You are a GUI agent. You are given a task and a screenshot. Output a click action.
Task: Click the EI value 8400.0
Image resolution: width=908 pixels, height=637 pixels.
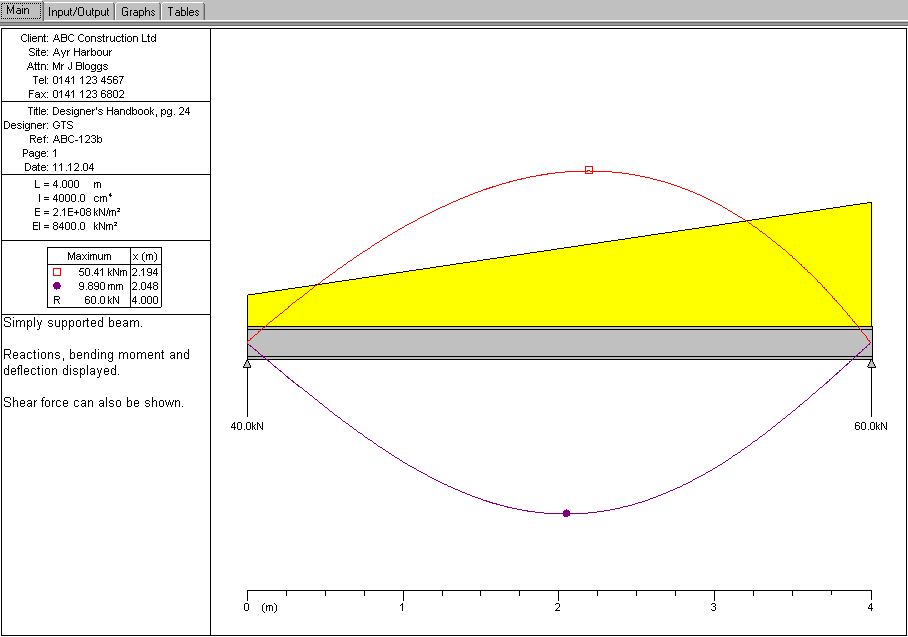(70, 227)
